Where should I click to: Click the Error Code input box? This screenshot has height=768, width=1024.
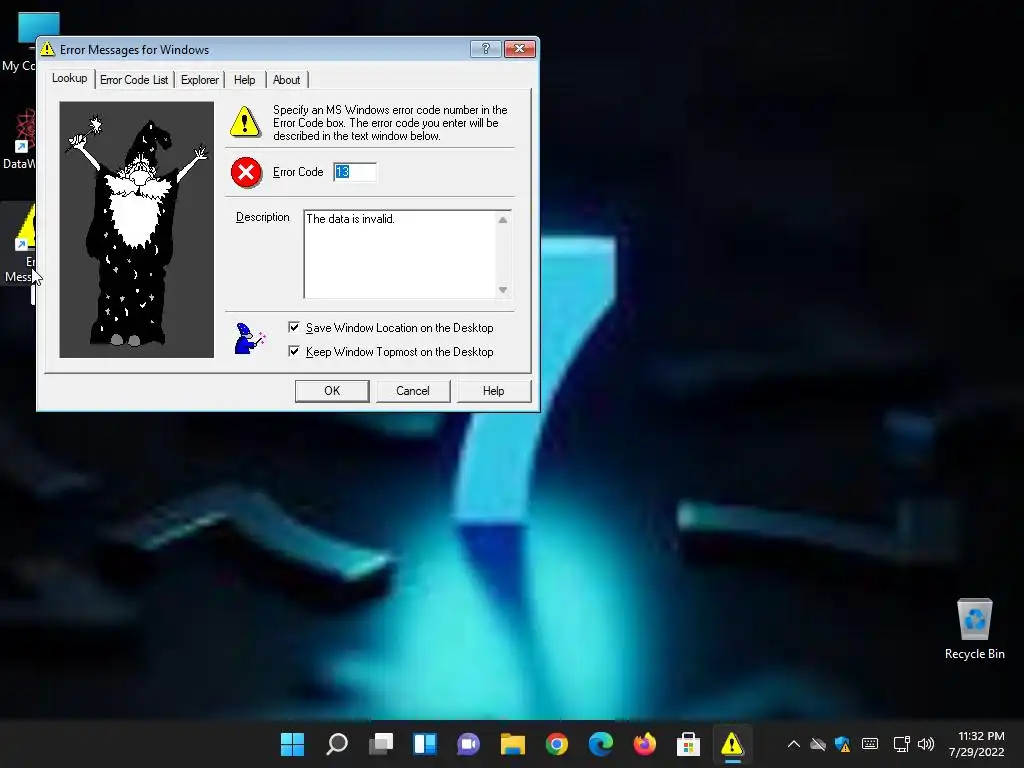(355, 172)
